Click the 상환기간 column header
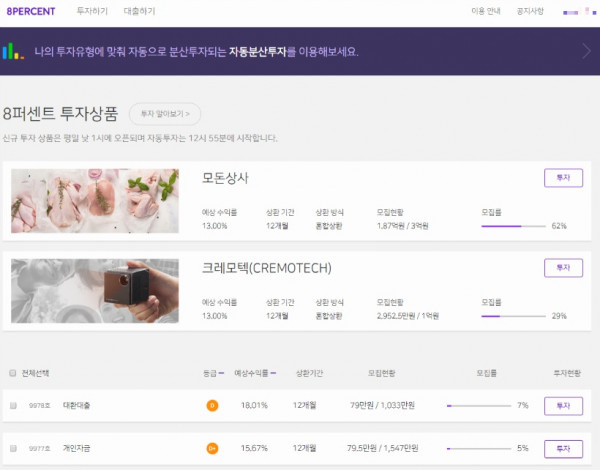This screenshot has width=600, height=470. [309, 373]
